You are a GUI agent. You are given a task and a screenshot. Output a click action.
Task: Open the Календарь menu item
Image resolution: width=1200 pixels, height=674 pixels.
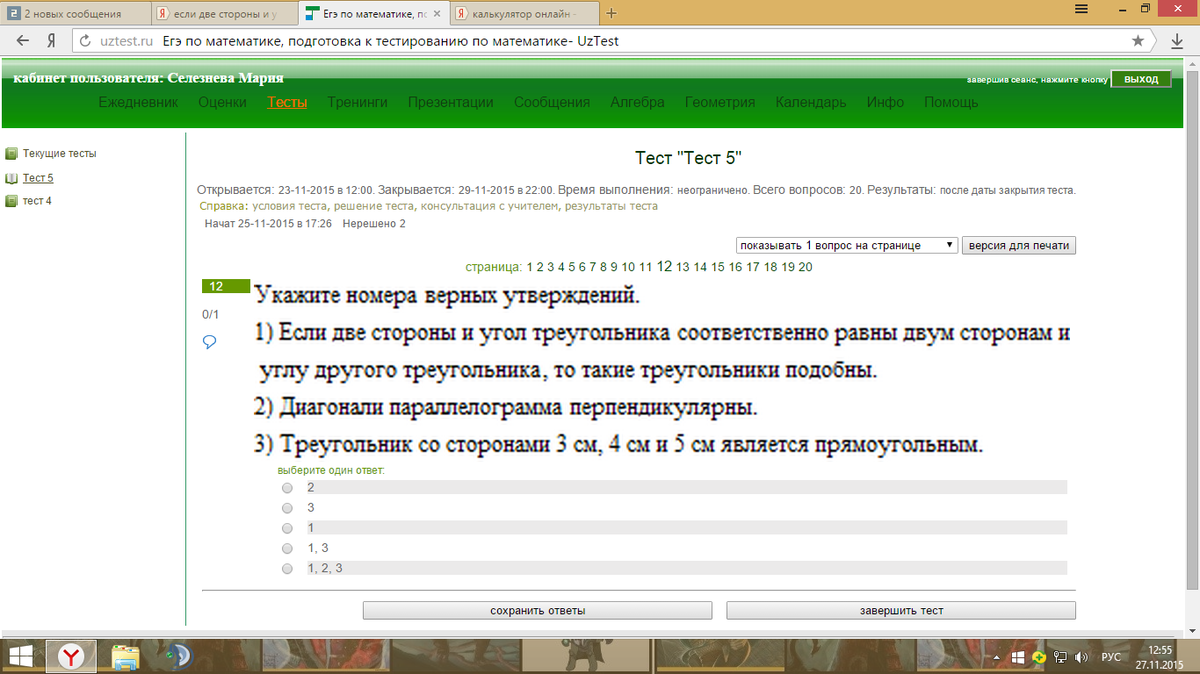click(x=811, y=102)
